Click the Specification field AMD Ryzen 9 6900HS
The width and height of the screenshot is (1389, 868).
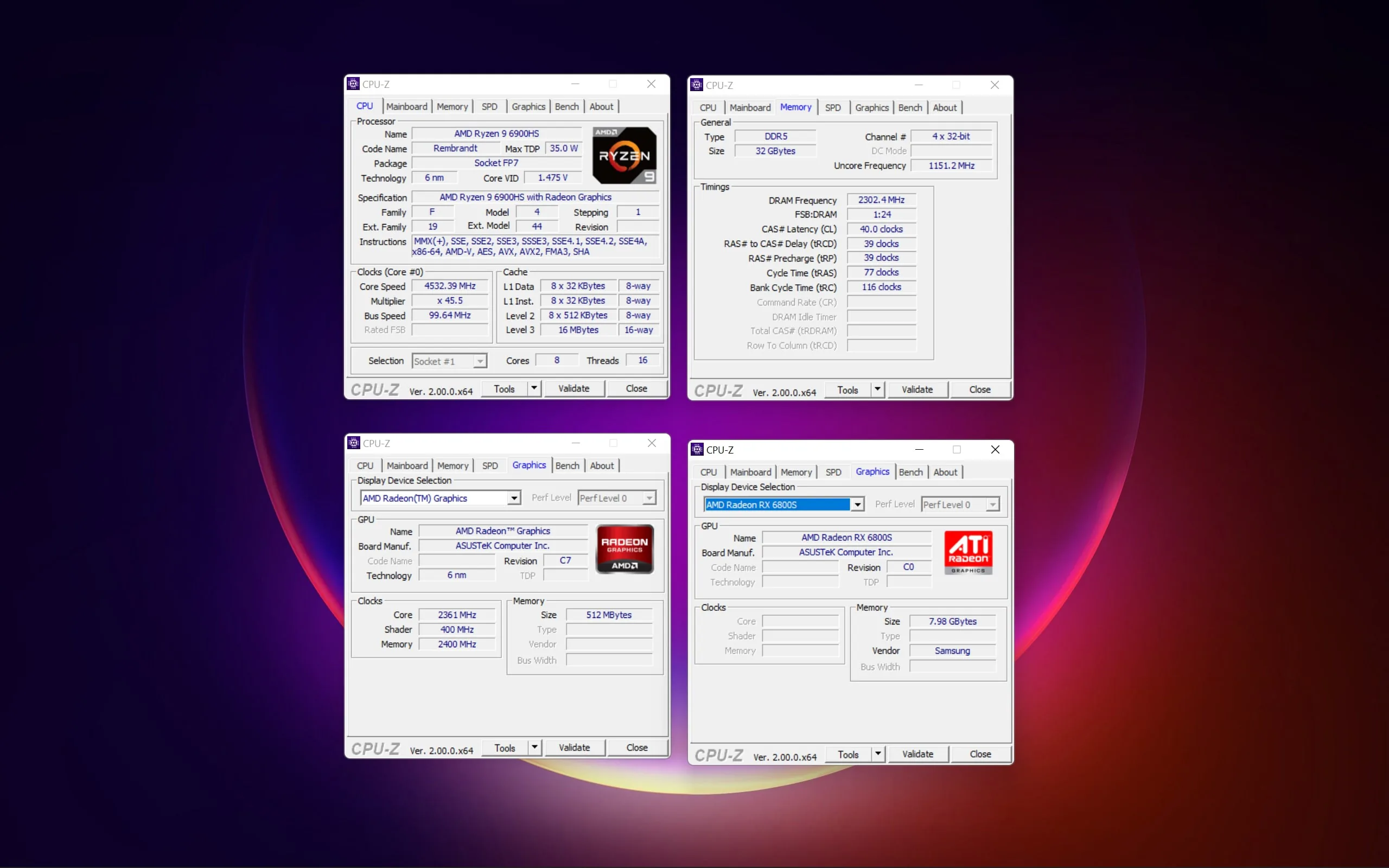pyautogui.click(x=535, y=197)
